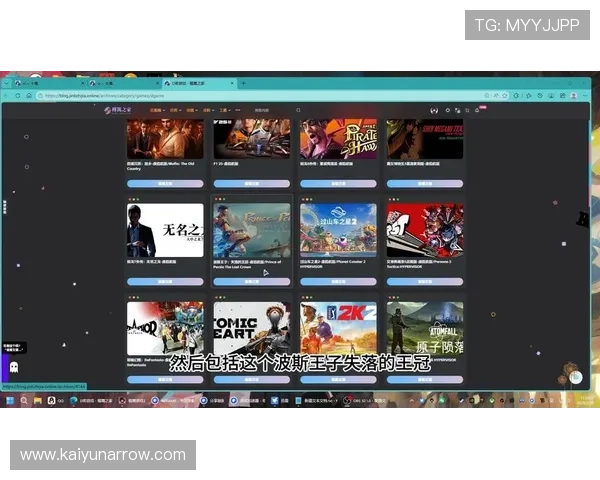Viewport: 600px width, 480px height.
Task: Open site settings gear icon
Action: click(448, 110)
